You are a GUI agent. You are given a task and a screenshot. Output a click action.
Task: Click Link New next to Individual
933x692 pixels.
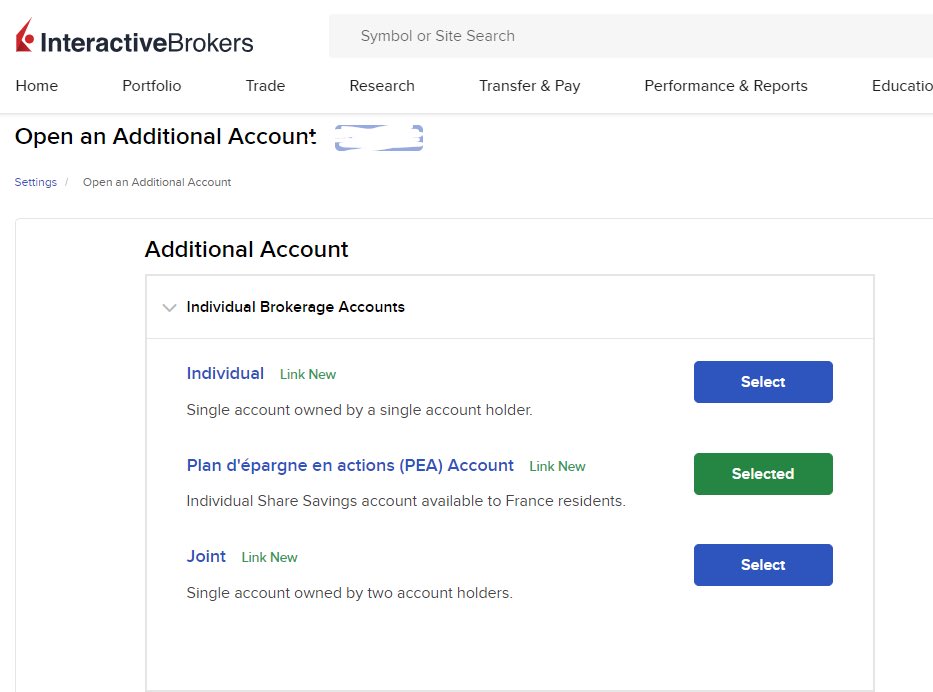tap(308, 374)
